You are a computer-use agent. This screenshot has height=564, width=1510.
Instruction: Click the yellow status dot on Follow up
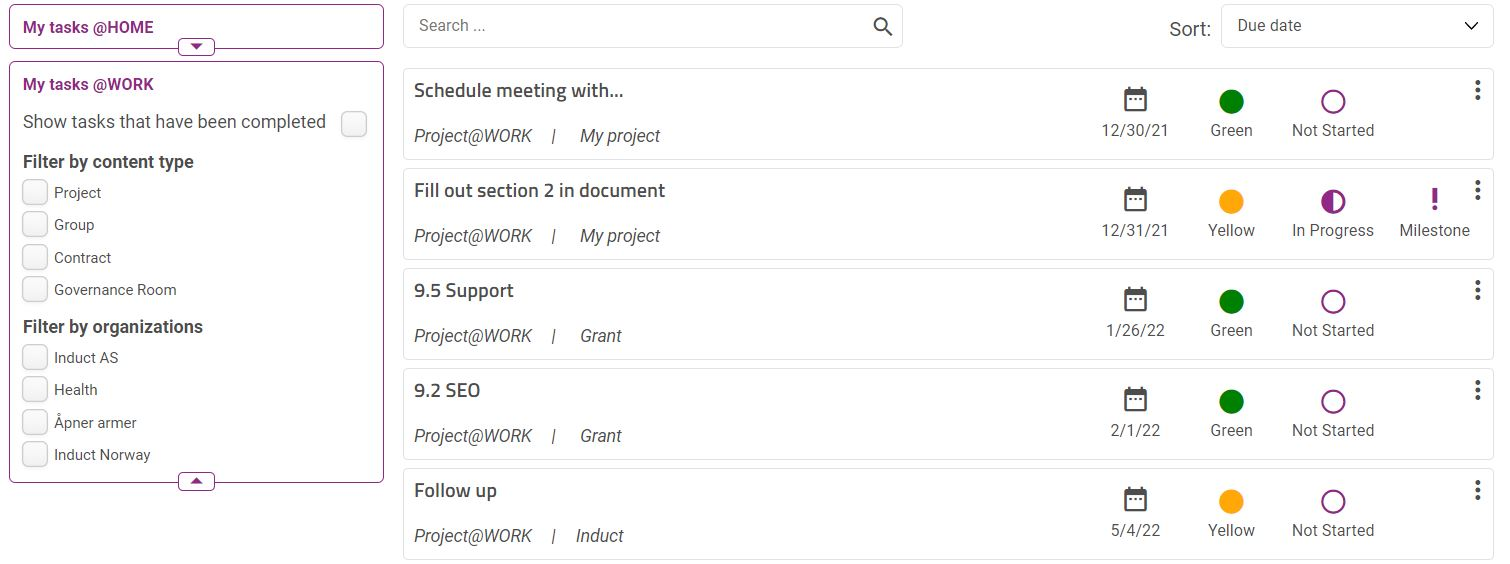coord(1231,502)
